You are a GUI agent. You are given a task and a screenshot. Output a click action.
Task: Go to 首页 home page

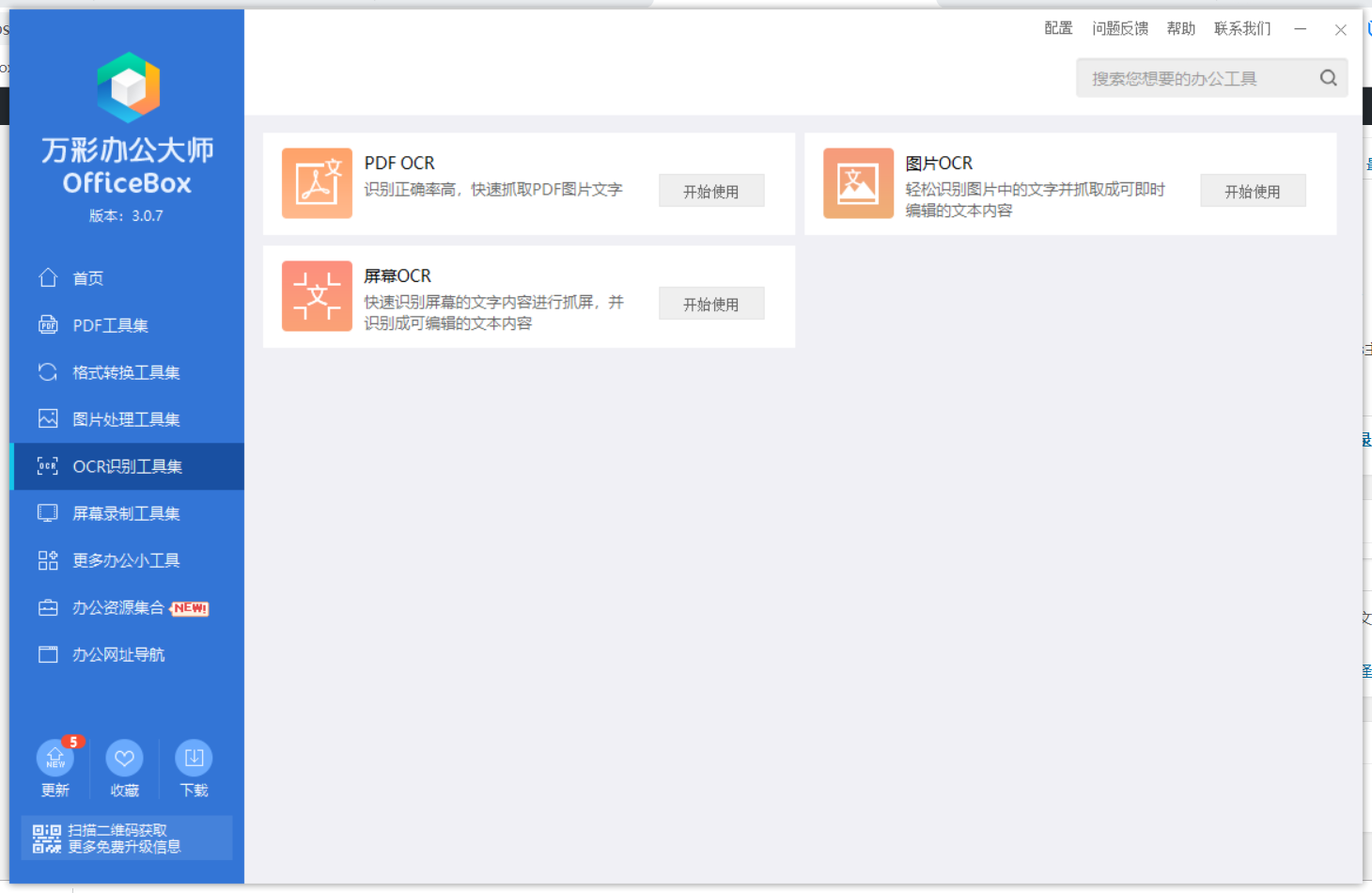[127, 278]
